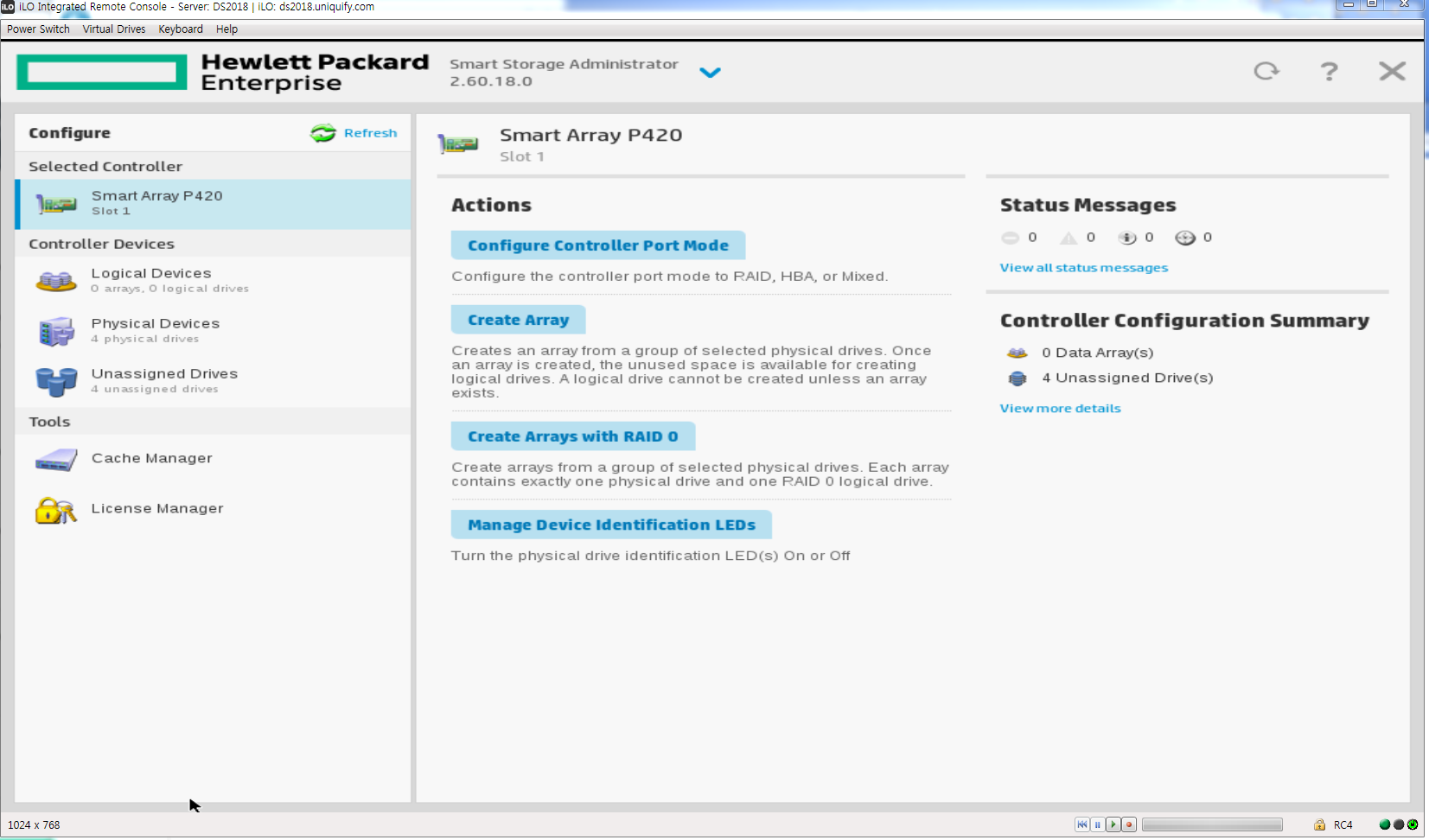The image size is (1429, 840).
Task: Close Smart Storage Administrator with the X icon
Action: pos(1392,71)
